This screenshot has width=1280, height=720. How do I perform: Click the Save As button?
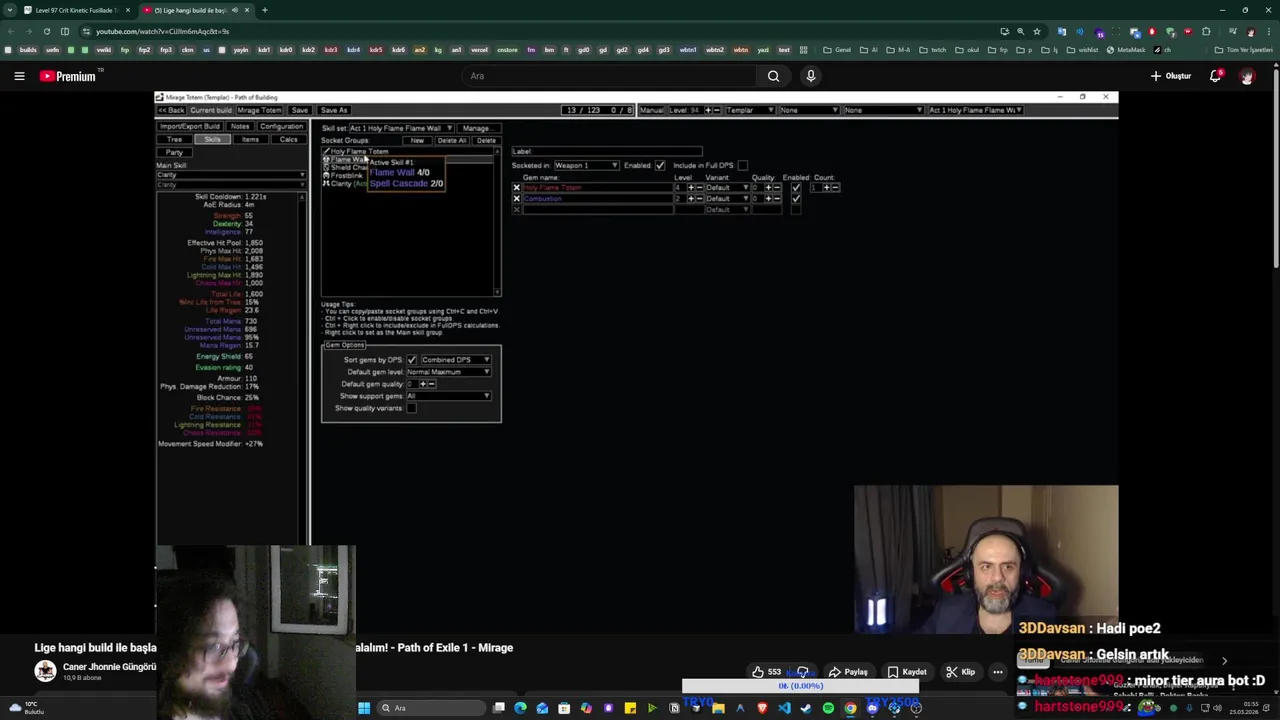coord(334,110)
